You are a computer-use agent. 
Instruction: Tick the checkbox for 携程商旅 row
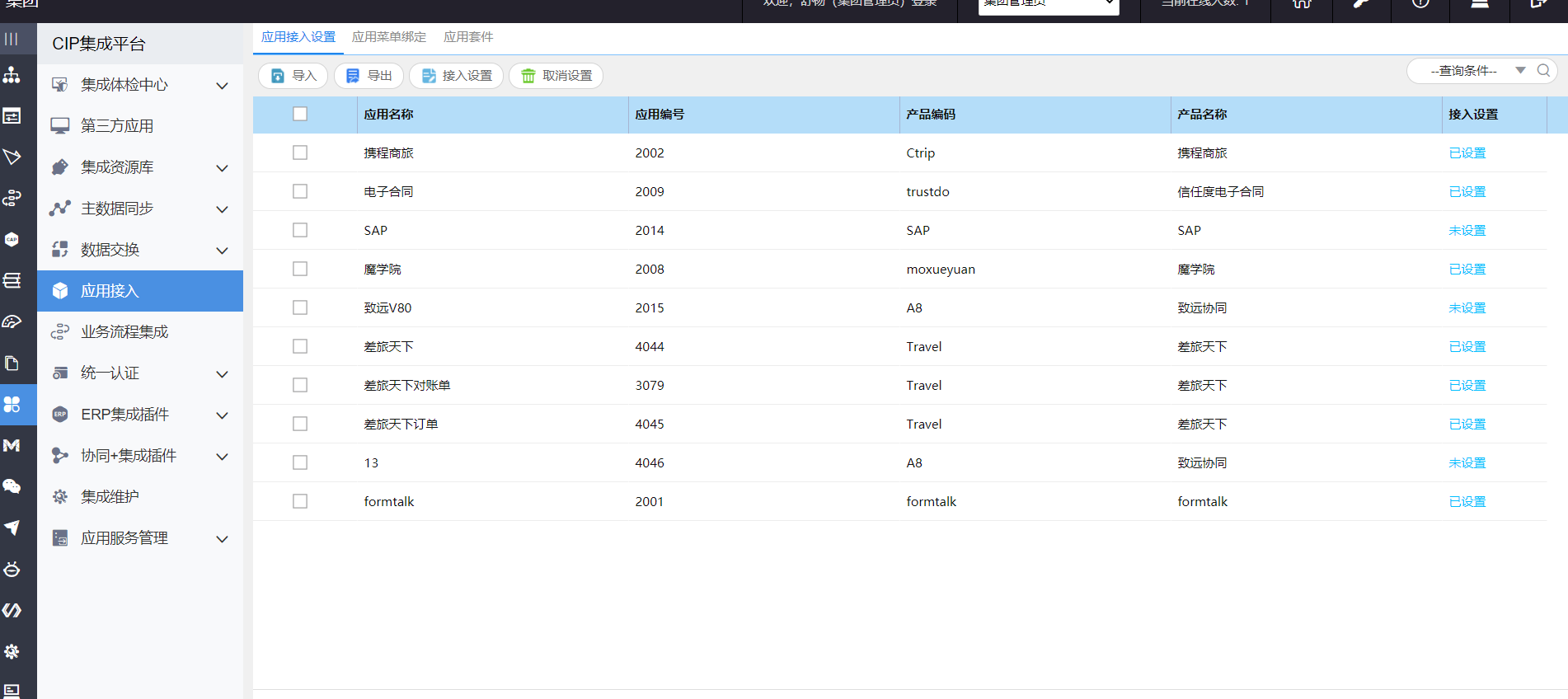click(300, 152)
